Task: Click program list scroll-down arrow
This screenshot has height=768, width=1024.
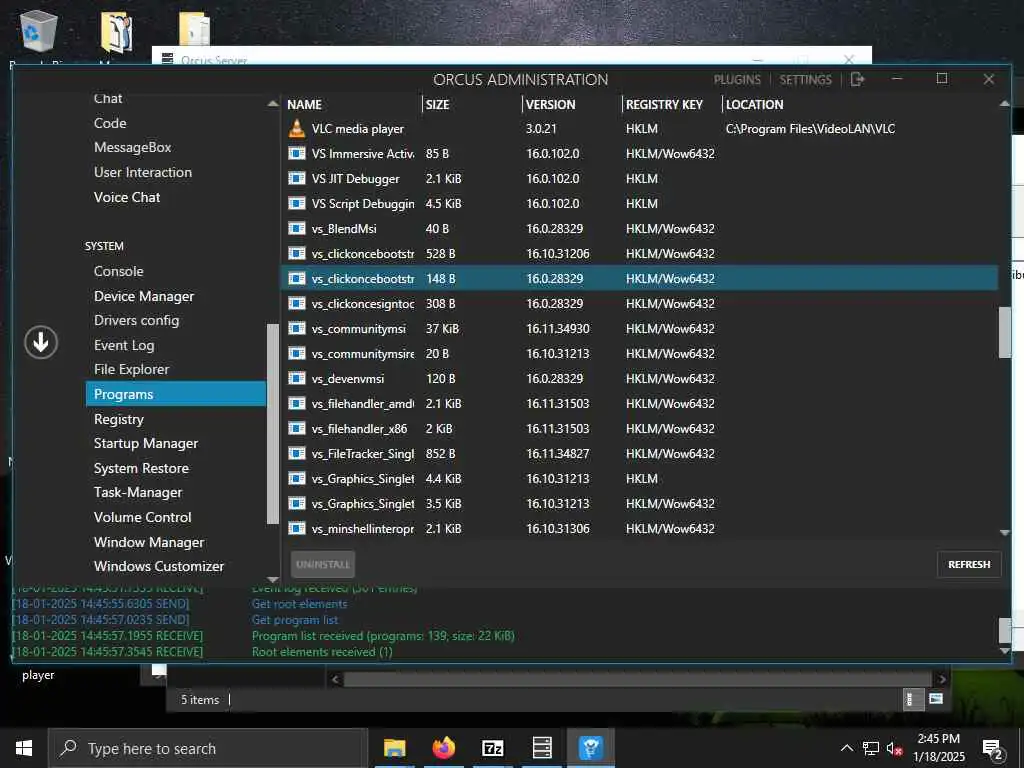Action: [x=1004, y=533]
